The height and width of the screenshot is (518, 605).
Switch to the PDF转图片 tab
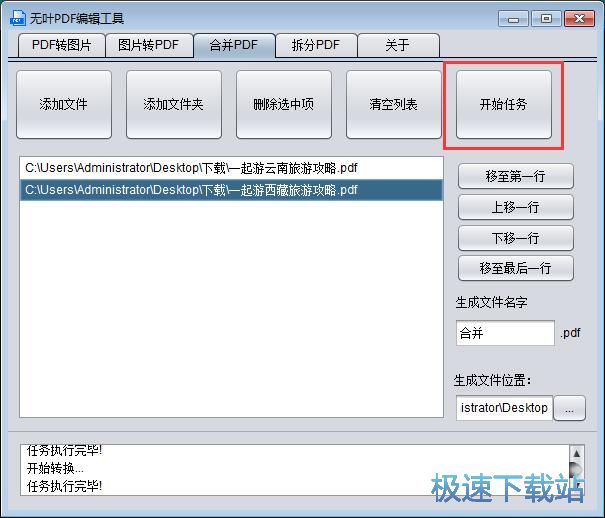[x=62, y=46]
